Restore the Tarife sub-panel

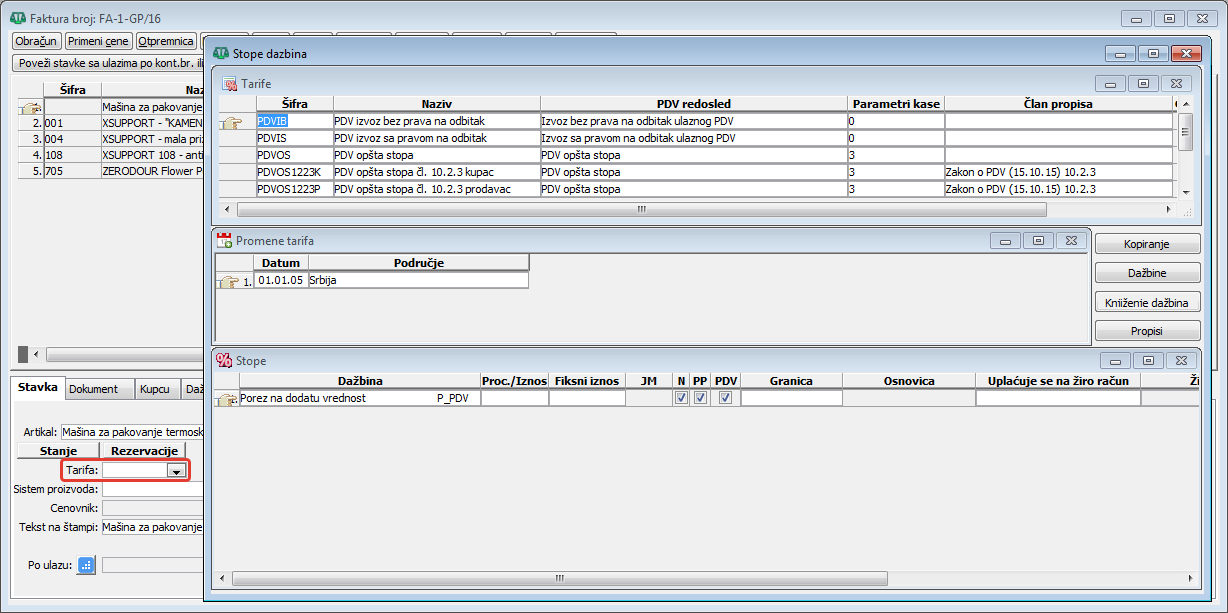1143,84
